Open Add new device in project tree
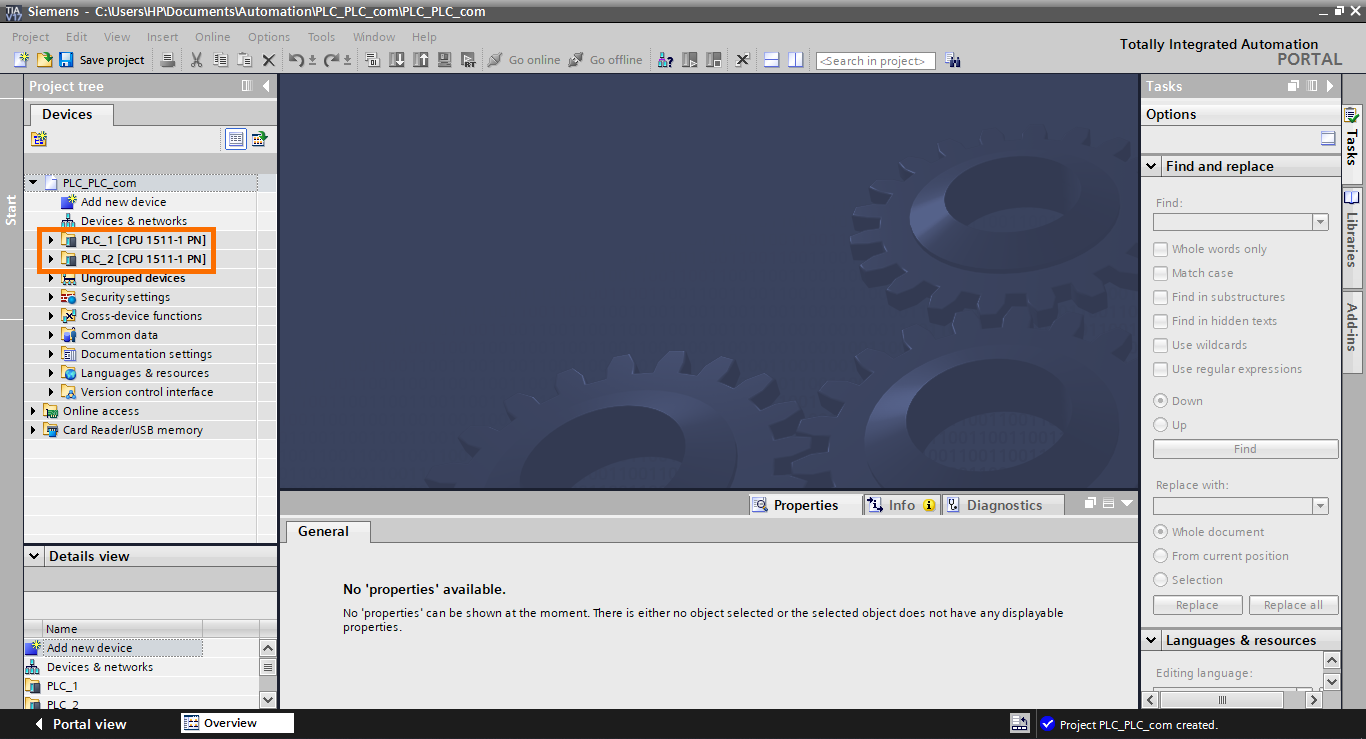This screenshot has height=739, width=1366. 123,202
